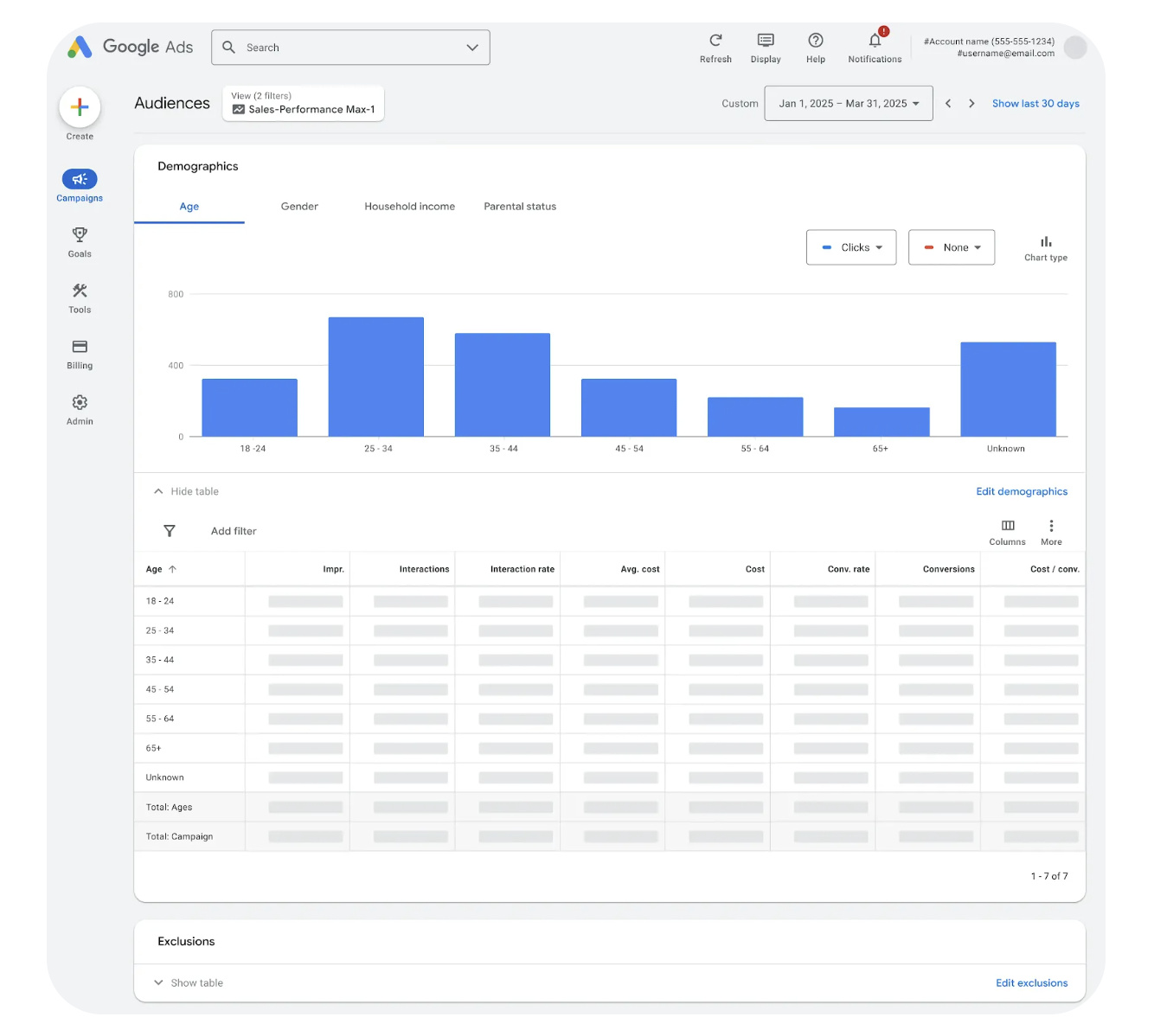The width and height of the screenshot is (1154, 1036).
Task: Open the Clicks metric dropdown
Action: click(851, 247)
